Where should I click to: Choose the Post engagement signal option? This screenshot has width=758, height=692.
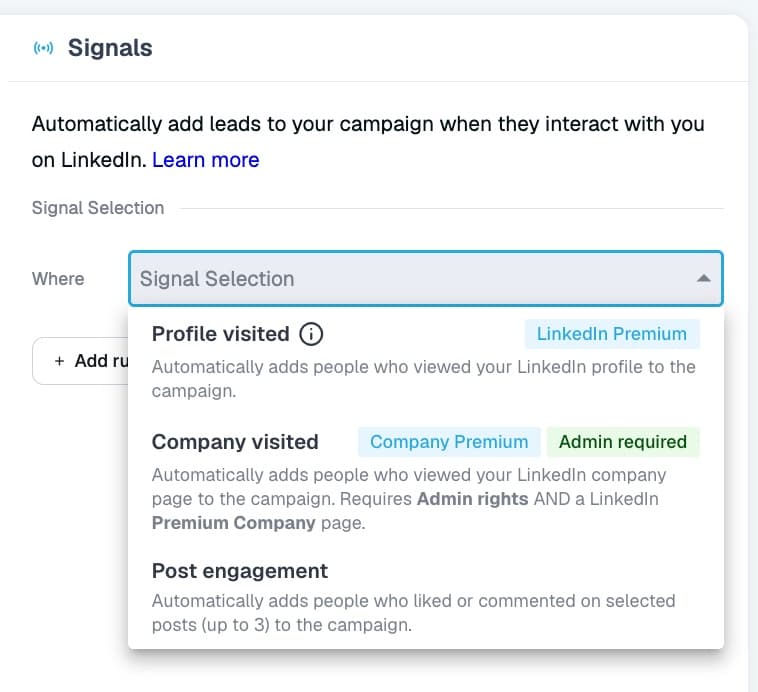425,598
